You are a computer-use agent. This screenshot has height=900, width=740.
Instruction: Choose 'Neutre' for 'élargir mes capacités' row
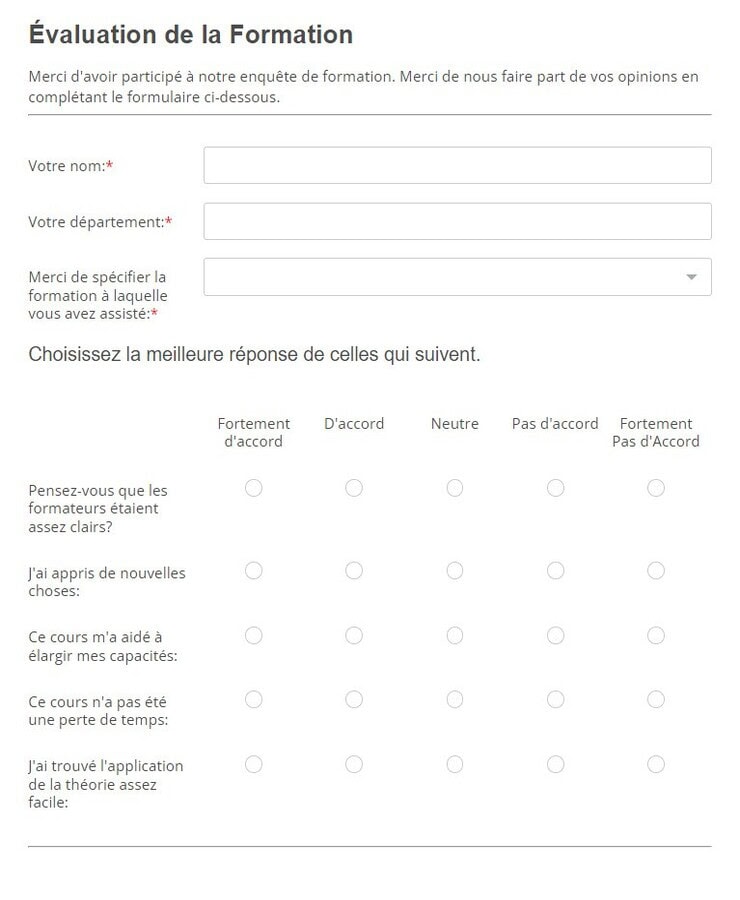pos(455,636)
